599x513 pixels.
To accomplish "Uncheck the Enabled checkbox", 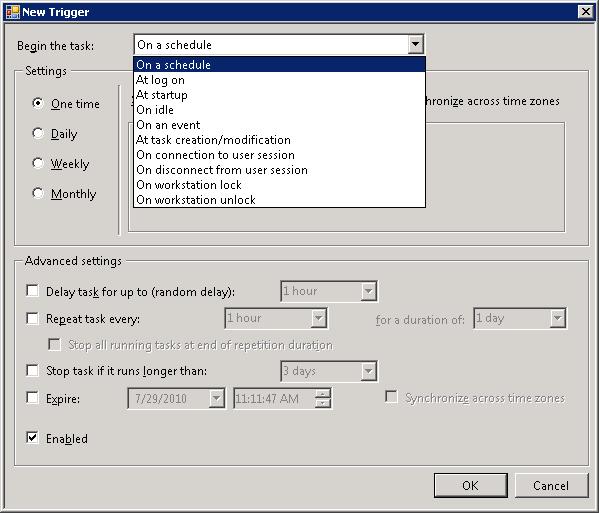I will click(x=32, y=437).
